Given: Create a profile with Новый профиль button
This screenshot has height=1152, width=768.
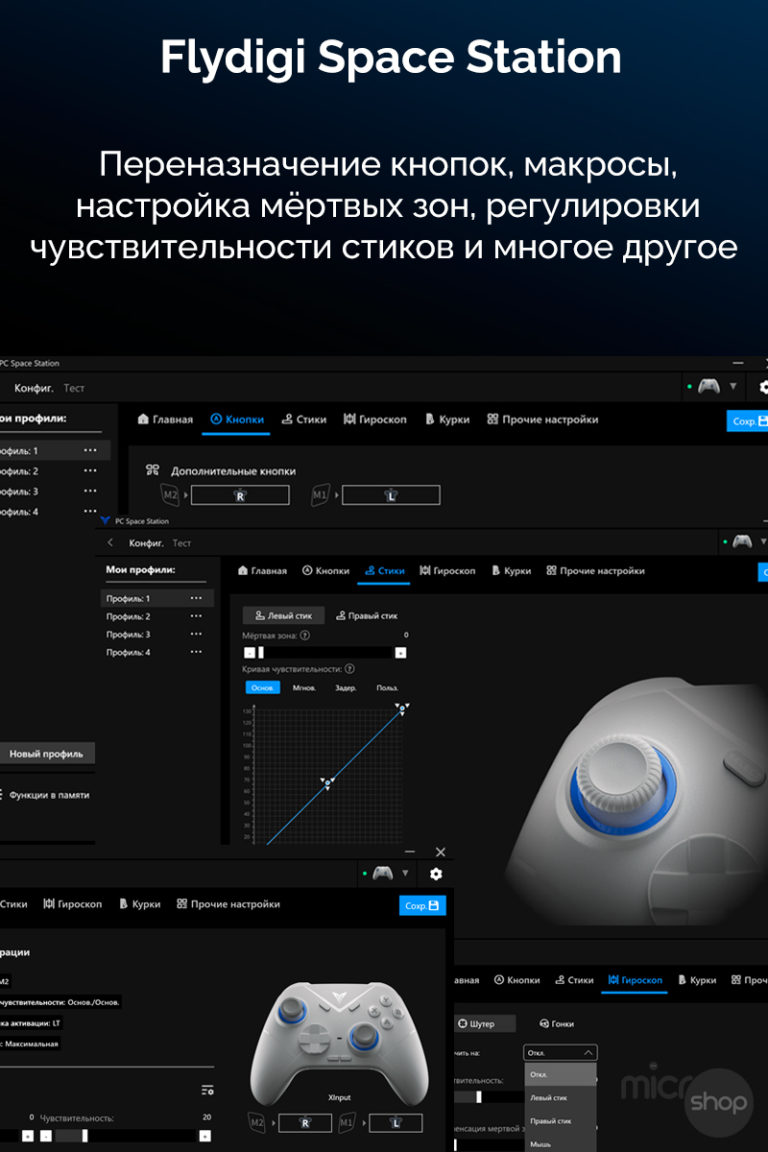Looking at the screenshot, I should [46, 754].
